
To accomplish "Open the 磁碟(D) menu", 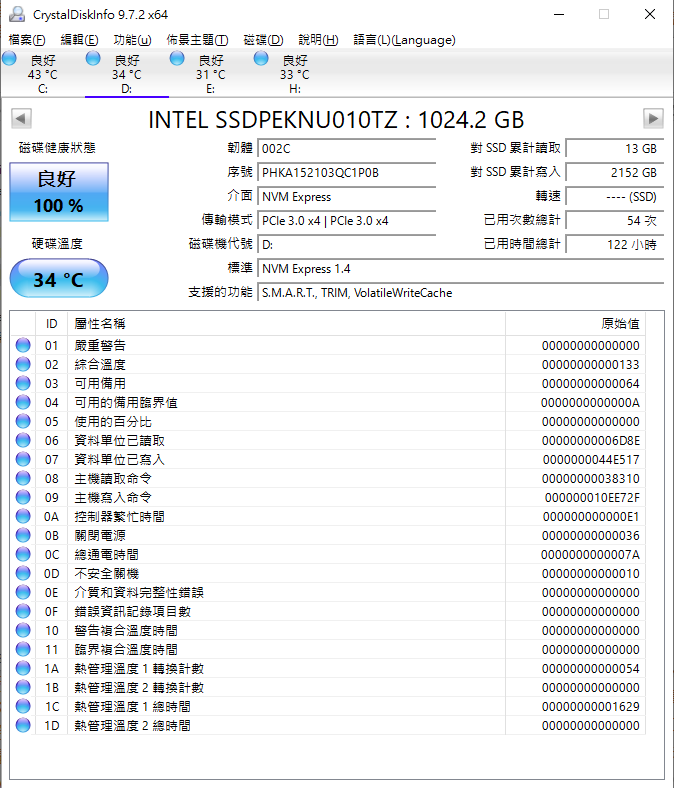I will pos(263,40).
